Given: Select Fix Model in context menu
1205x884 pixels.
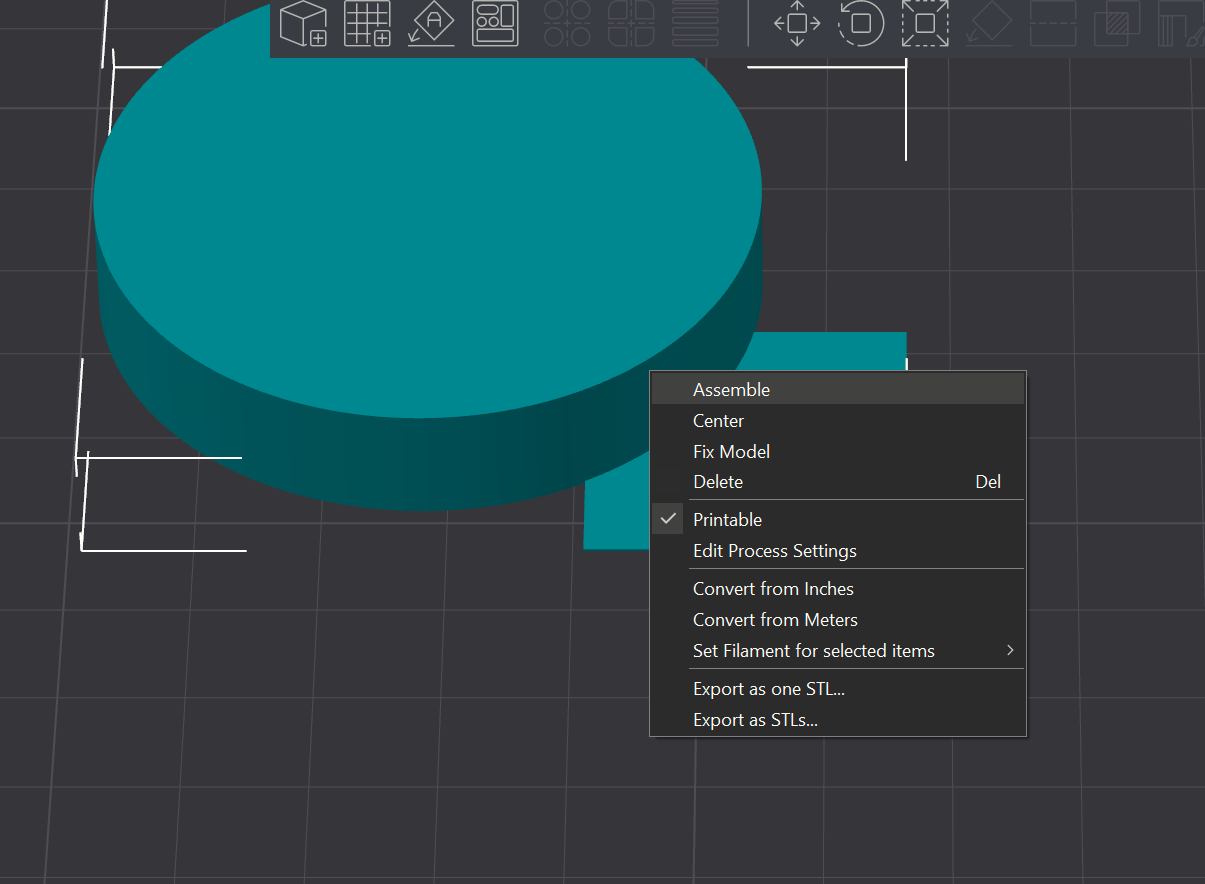Looking at the screenshot, I should click(x=838, y=452).
